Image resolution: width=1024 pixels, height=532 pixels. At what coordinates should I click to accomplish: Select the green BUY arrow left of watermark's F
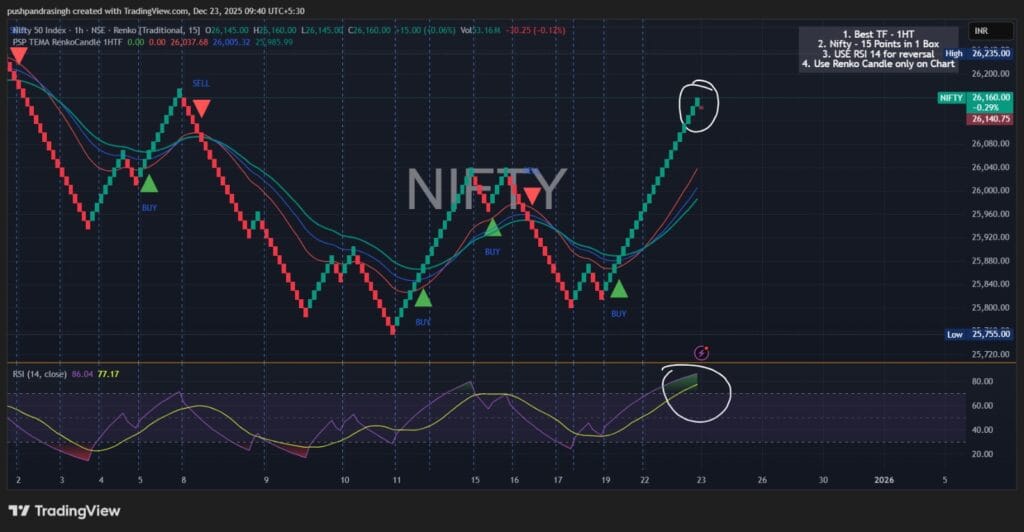(x=493, y=227)
